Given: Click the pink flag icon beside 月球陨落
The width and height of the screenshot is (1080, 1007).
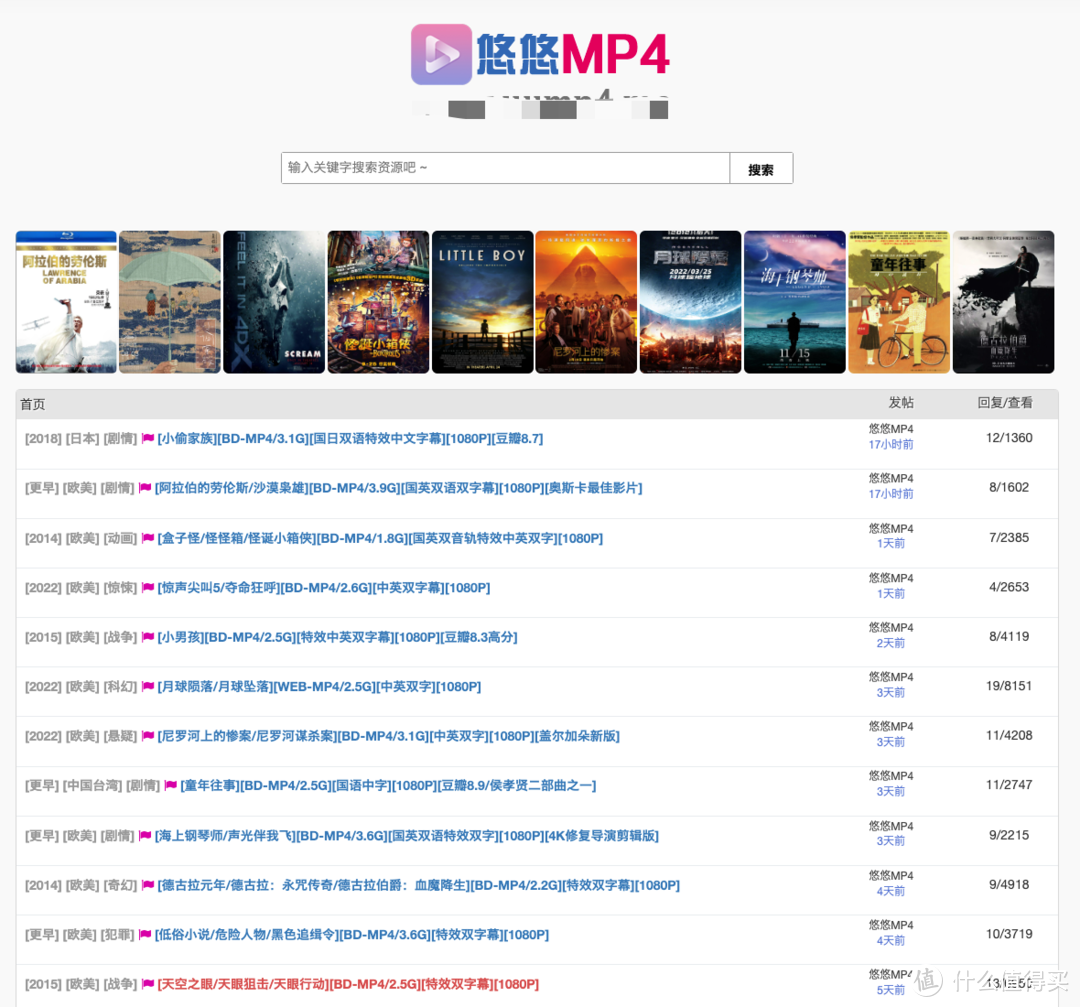Looking at the screenshot, I should click(x=148, y=687).
